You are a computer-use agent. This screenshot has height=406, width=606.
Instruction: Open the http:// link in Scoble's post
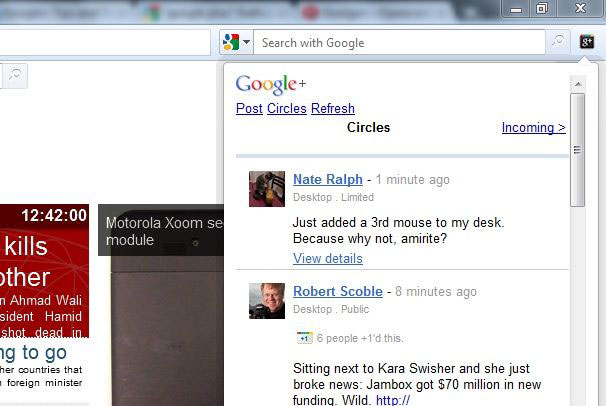coord(393,400)
